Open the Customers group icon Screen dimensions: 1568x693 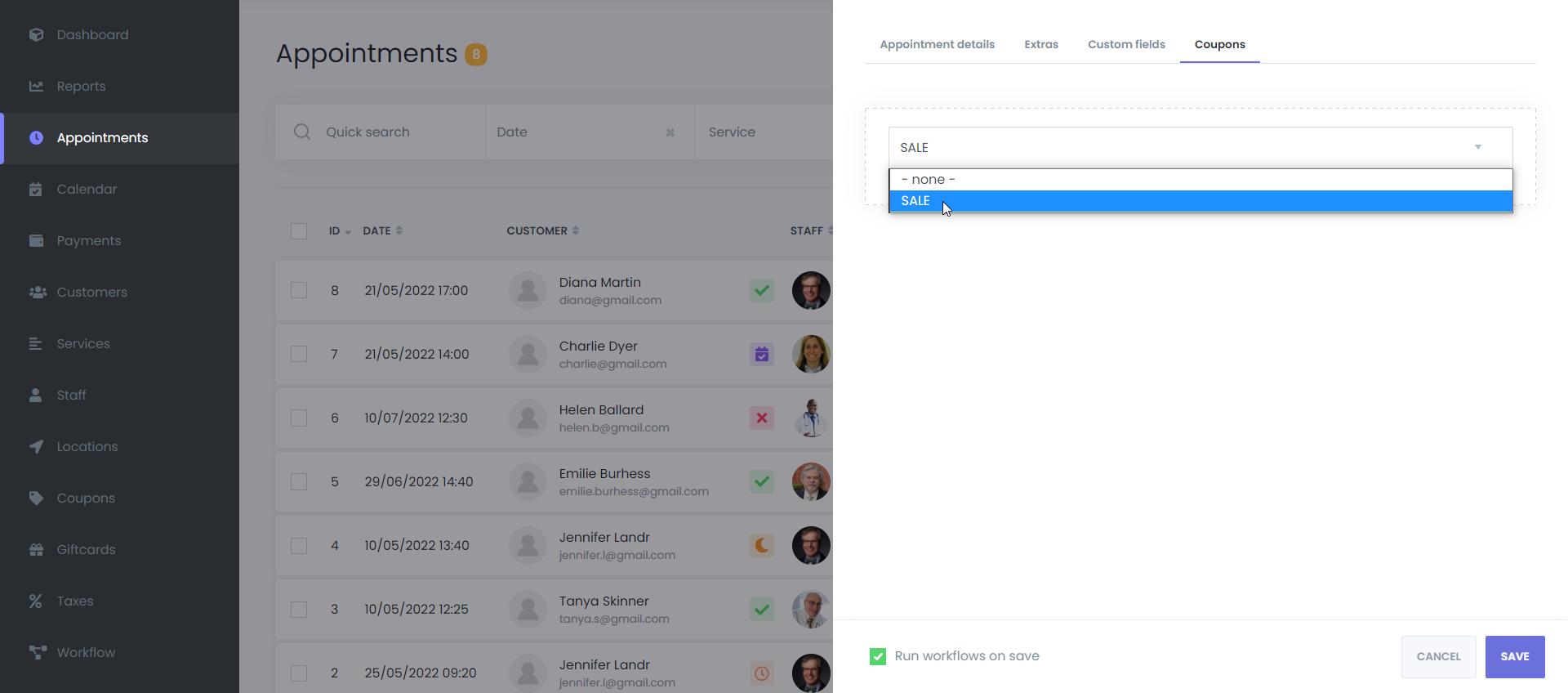(x=38, y=292)
